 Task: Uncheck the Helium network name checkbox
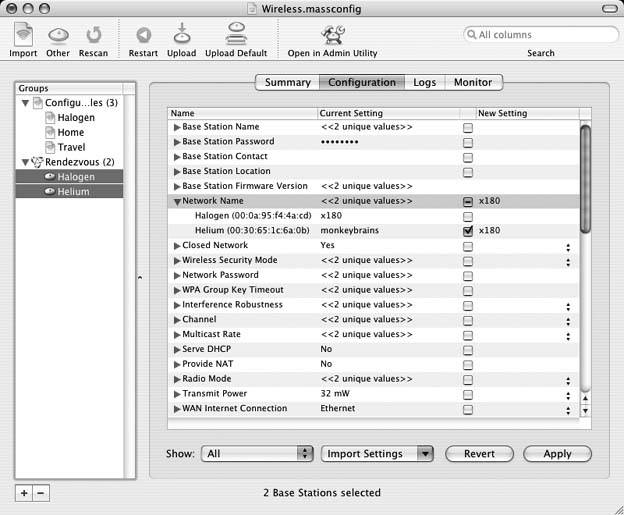(468, 231)
